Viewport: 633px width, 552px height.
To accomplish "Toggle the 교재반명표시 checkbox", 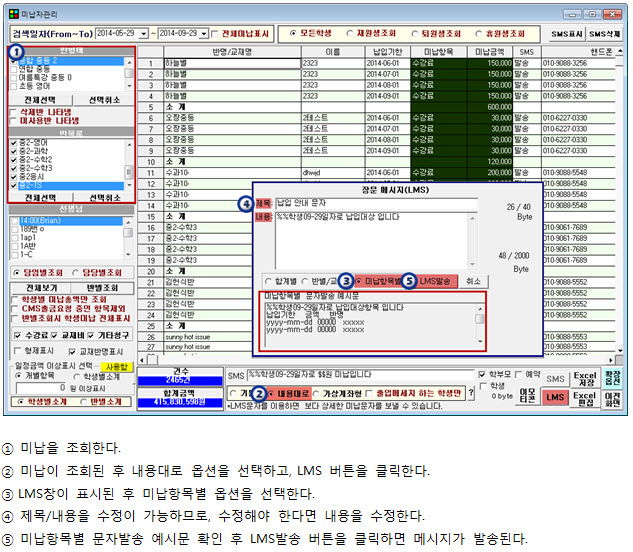I will [x=72, y=352].
